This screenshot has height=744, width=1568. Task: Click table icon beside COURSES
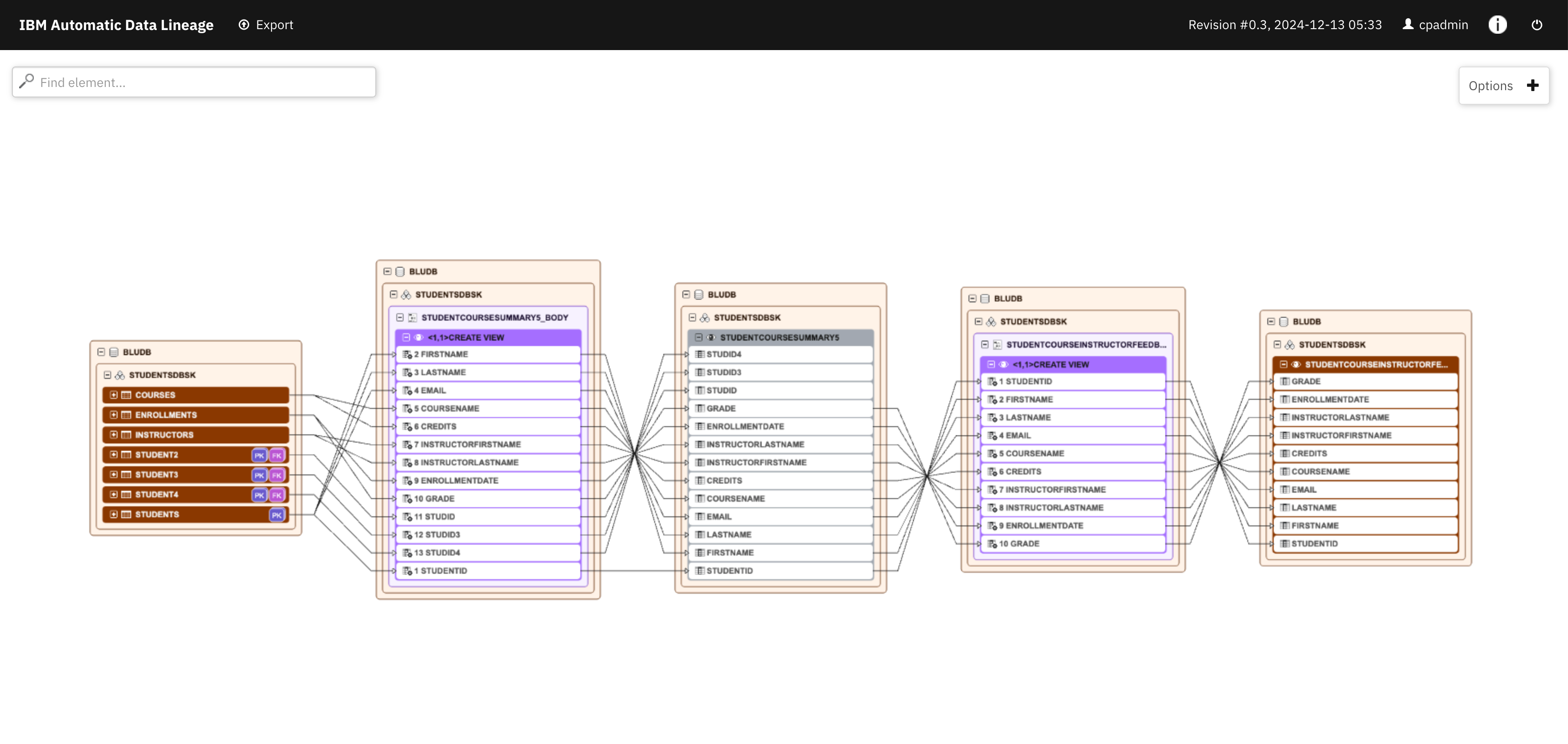click(126, 395)
